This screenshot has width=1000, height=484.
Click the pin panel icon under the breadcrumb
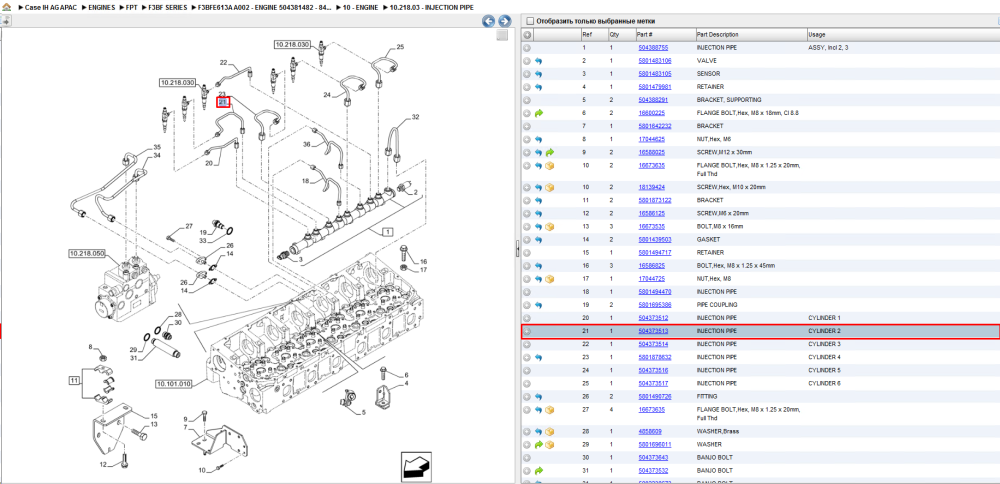point(6,21)
